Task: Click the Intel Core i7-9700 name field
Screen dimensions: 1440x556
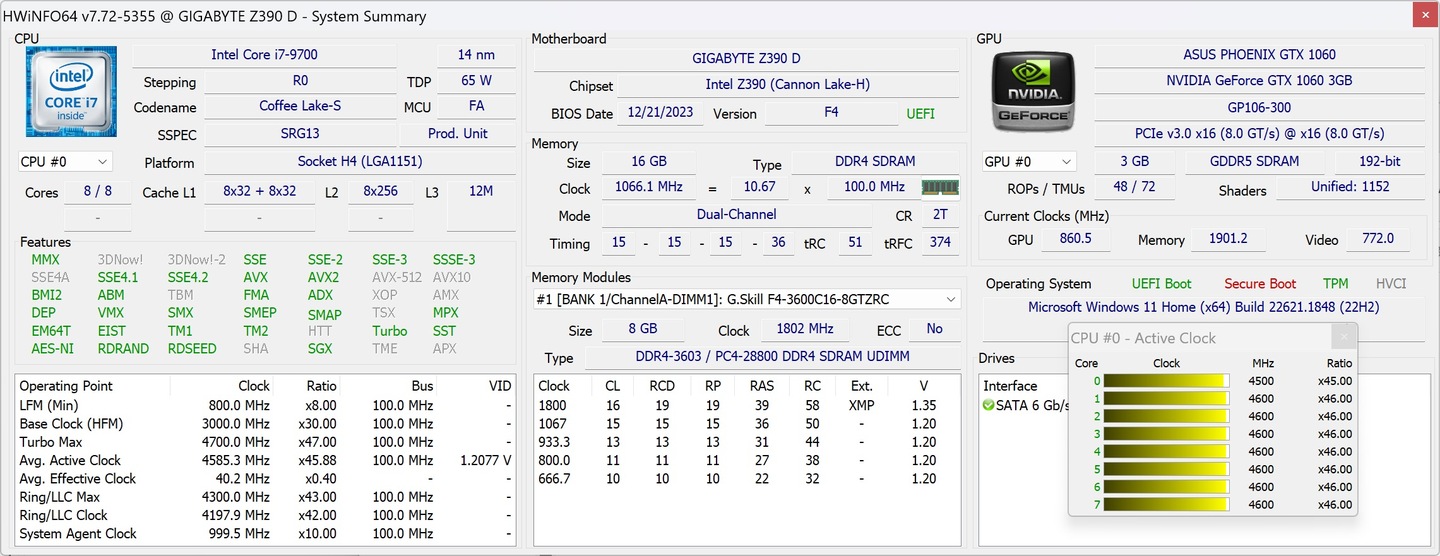Action: 264,55
